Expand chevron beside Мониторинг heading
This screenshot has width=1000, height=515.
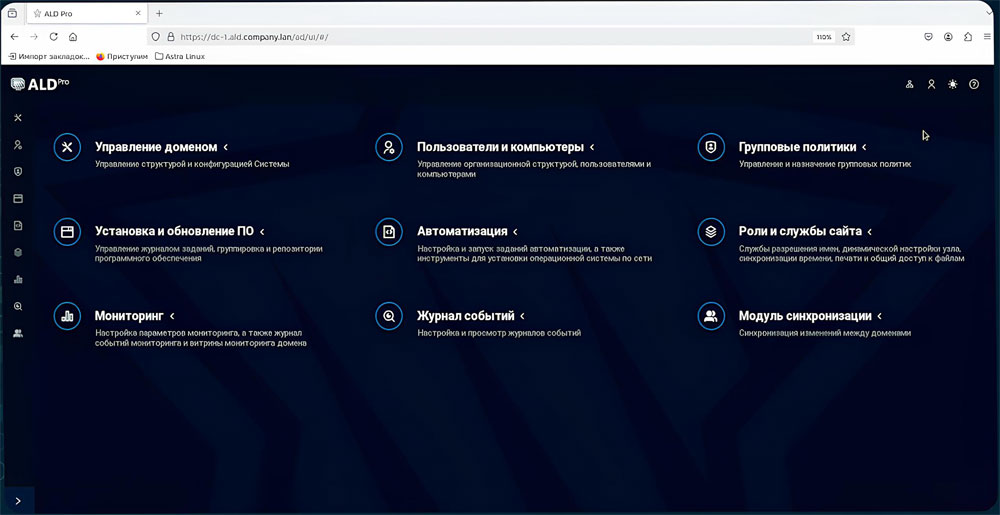coord(172,316)
